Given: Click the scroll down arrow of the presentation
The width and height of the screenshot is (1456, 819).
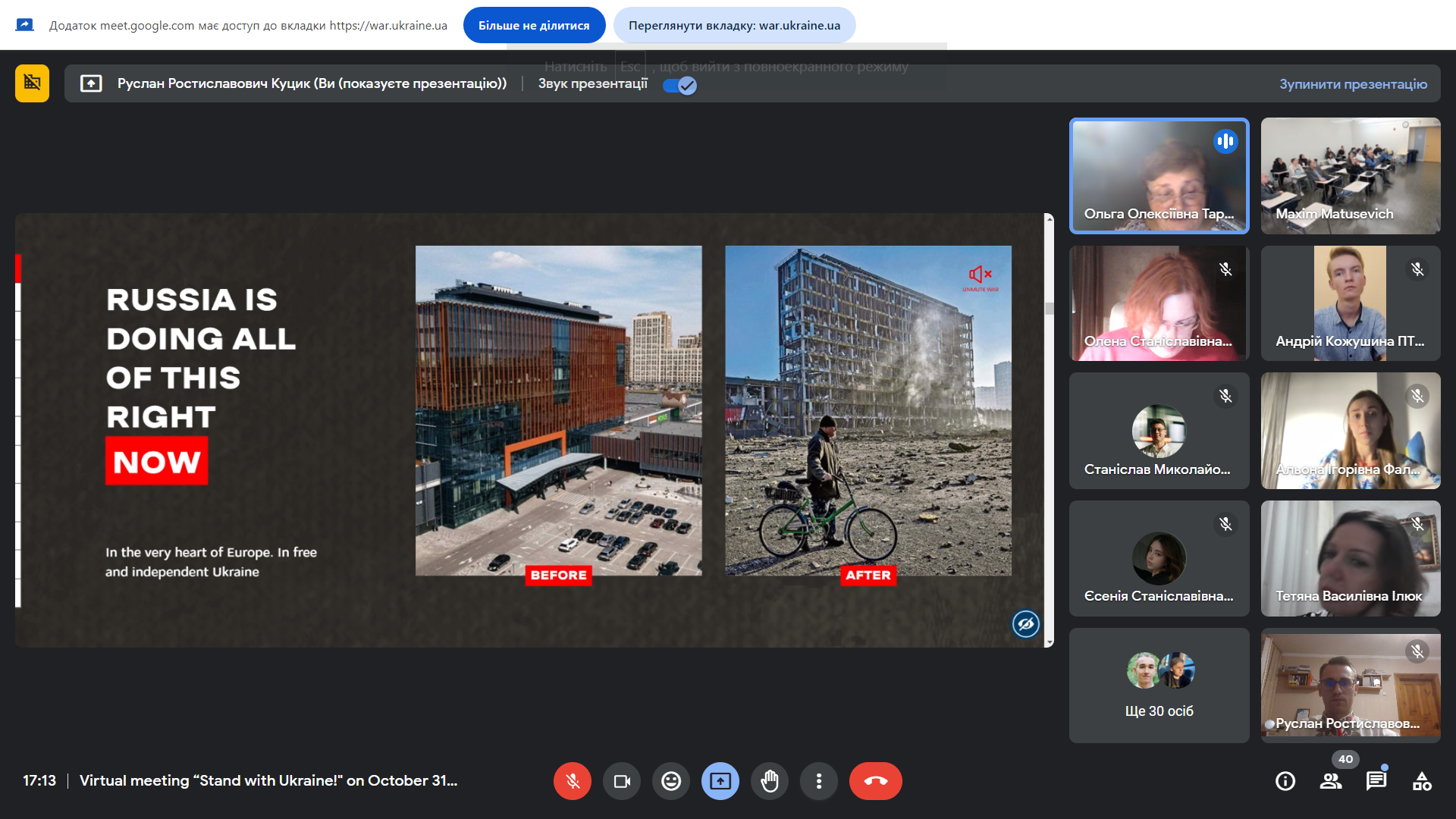Looking at the screenshot, I should [1050, 642].
